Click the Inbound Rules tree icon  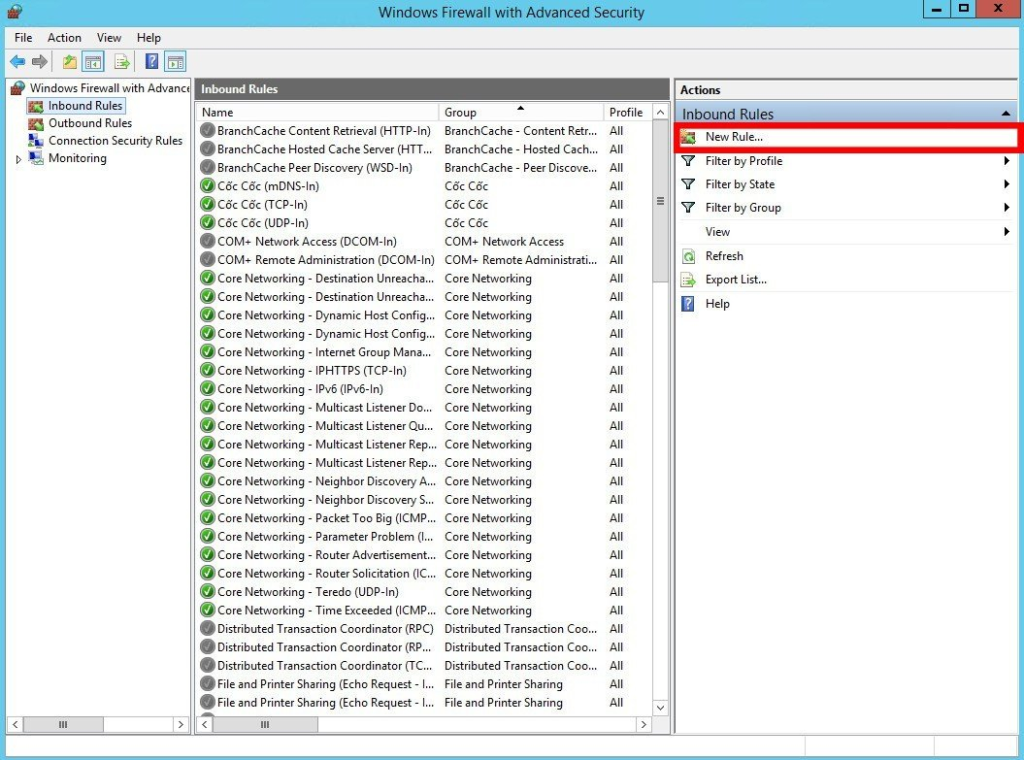(36, 106)
